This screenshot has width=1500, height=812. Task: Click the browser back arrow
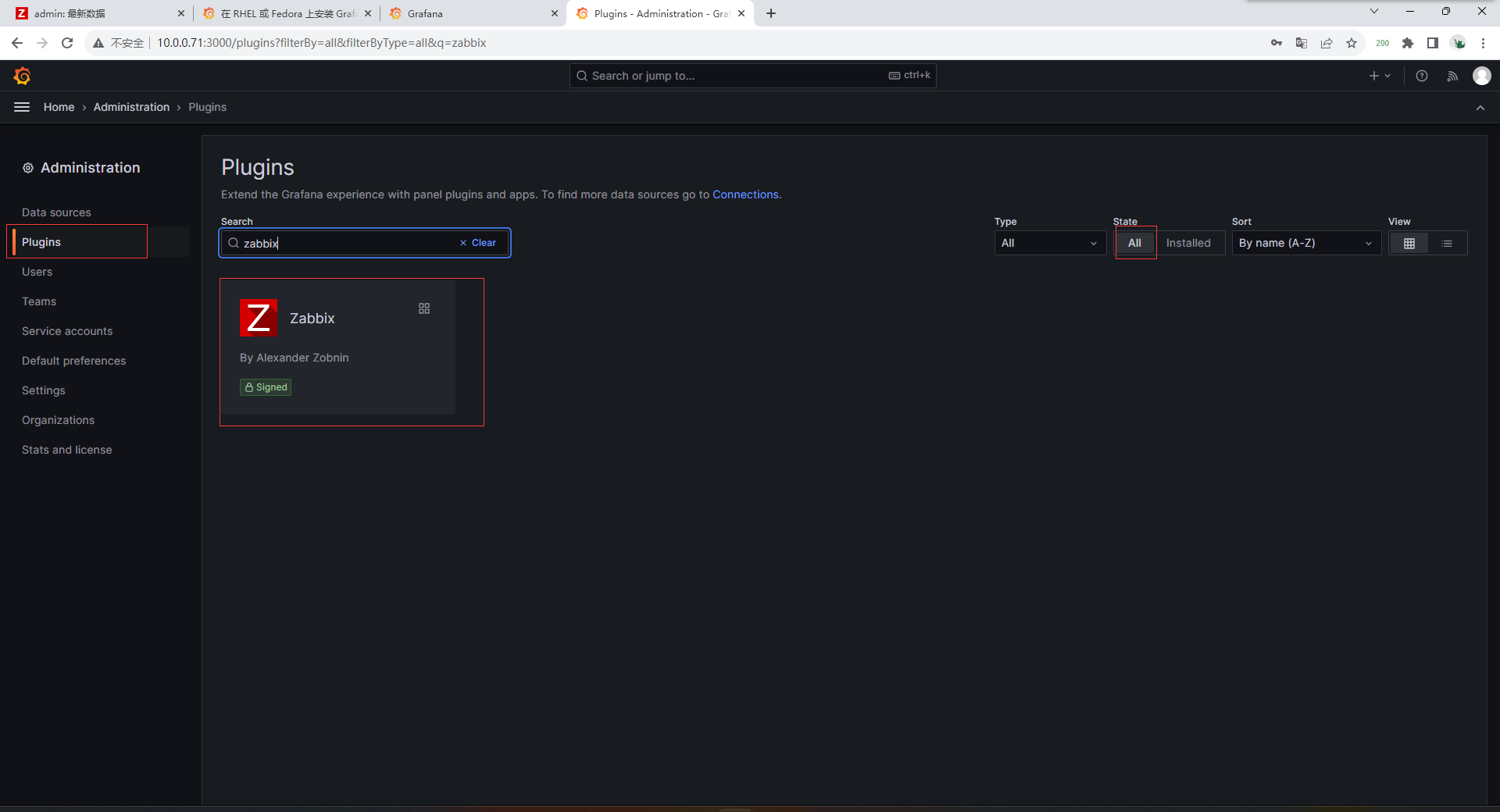click(x=17, y=43)
